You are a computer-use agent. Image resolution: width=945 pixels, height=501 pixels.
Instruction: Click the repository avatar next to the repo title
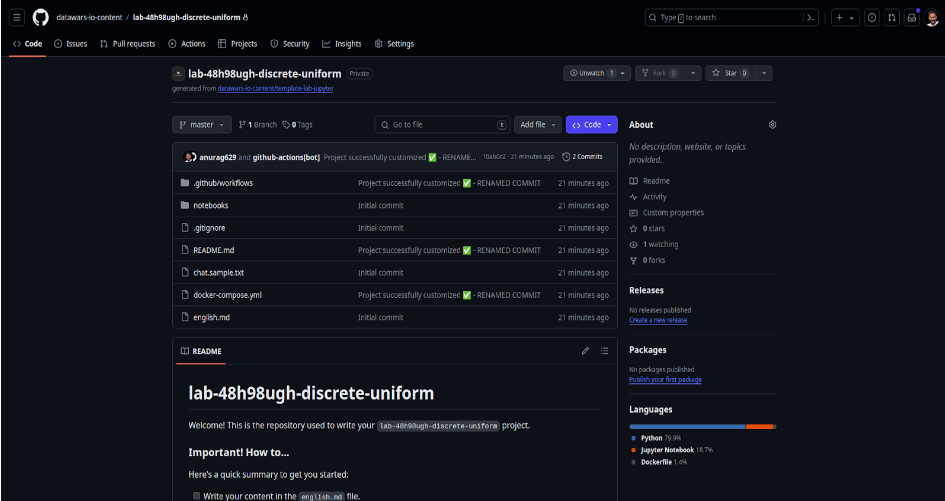[178, 74]
